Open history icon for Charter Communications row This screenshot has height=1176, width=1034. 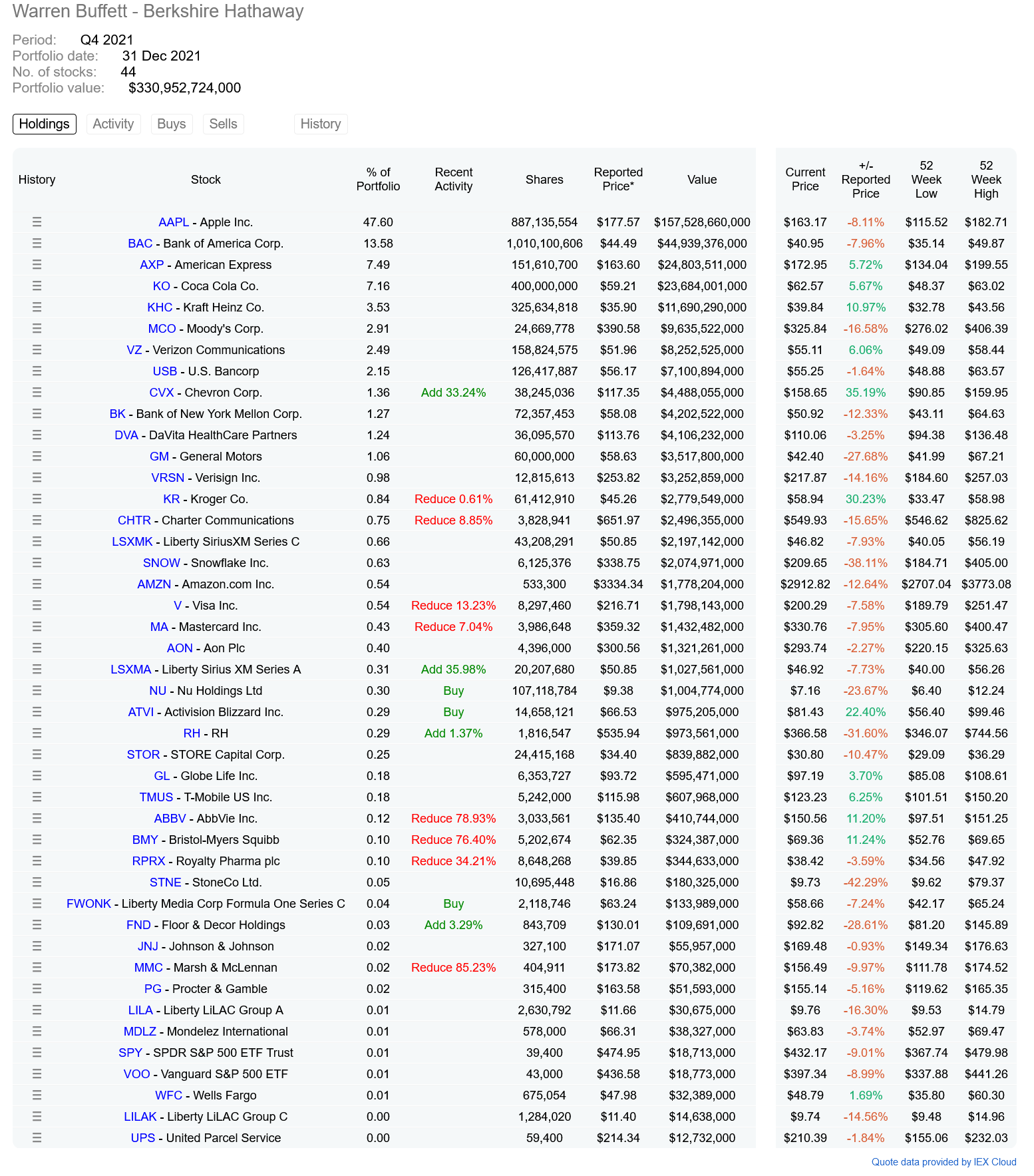(x=37, y=520)
